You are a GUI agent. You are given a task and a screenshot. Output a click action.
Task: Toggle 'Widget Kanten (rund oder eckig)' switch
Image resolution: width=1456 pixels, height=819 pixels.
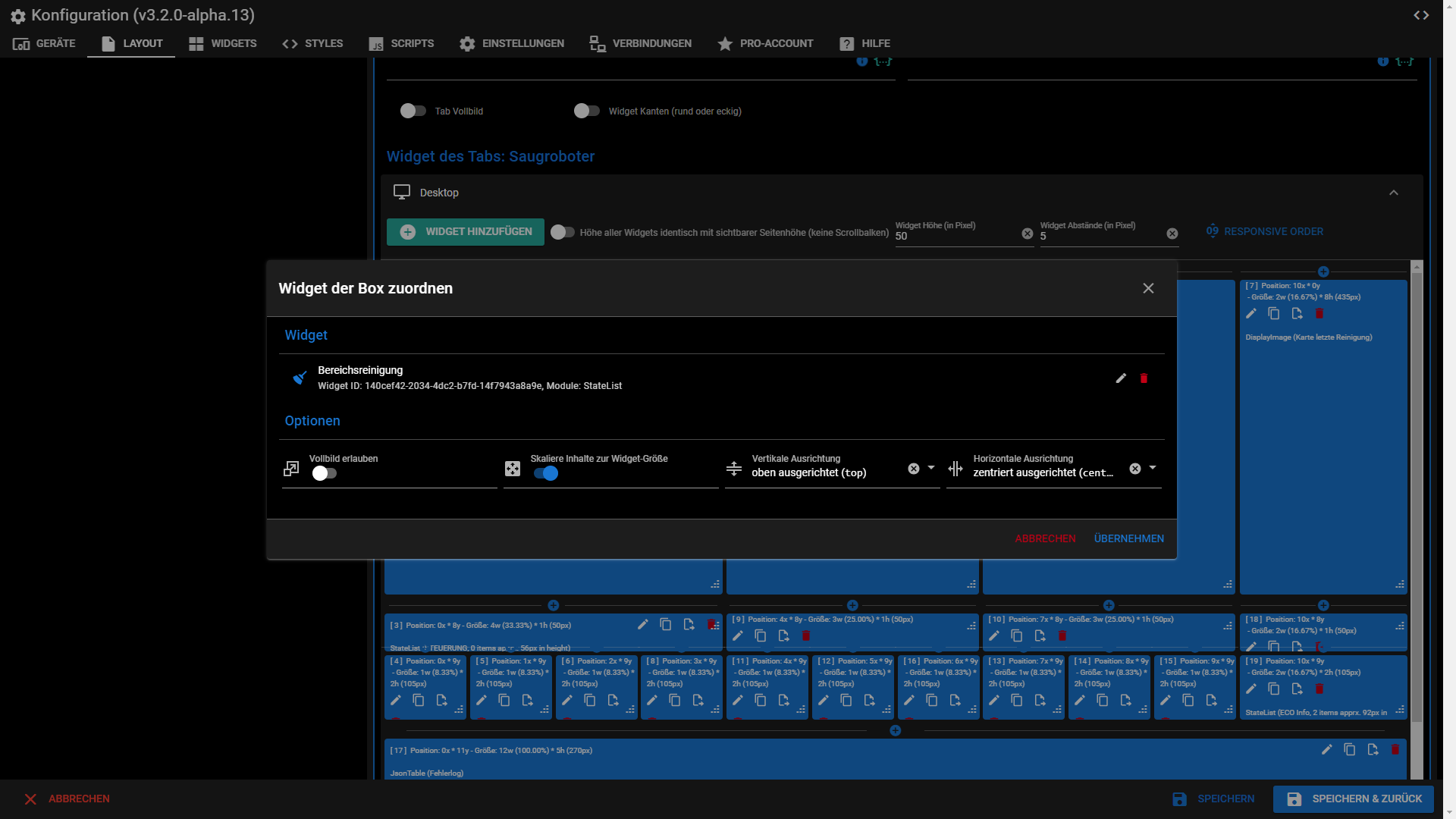(x=587, y=111)
